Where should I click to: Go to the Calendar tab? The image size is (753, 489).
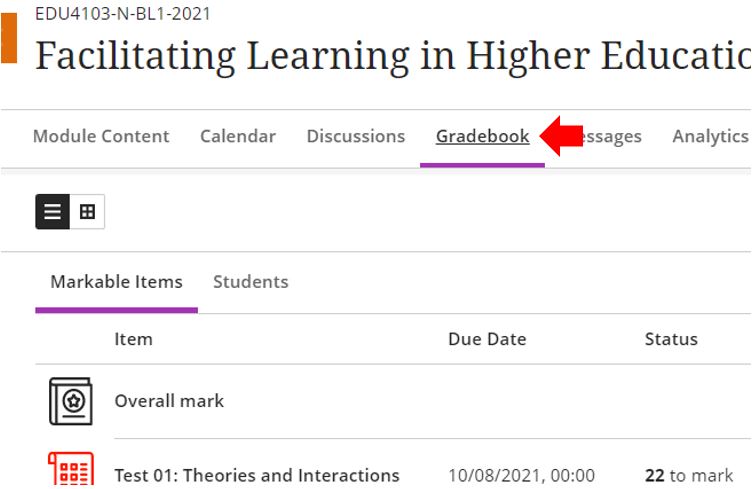(x=238, y=136)
